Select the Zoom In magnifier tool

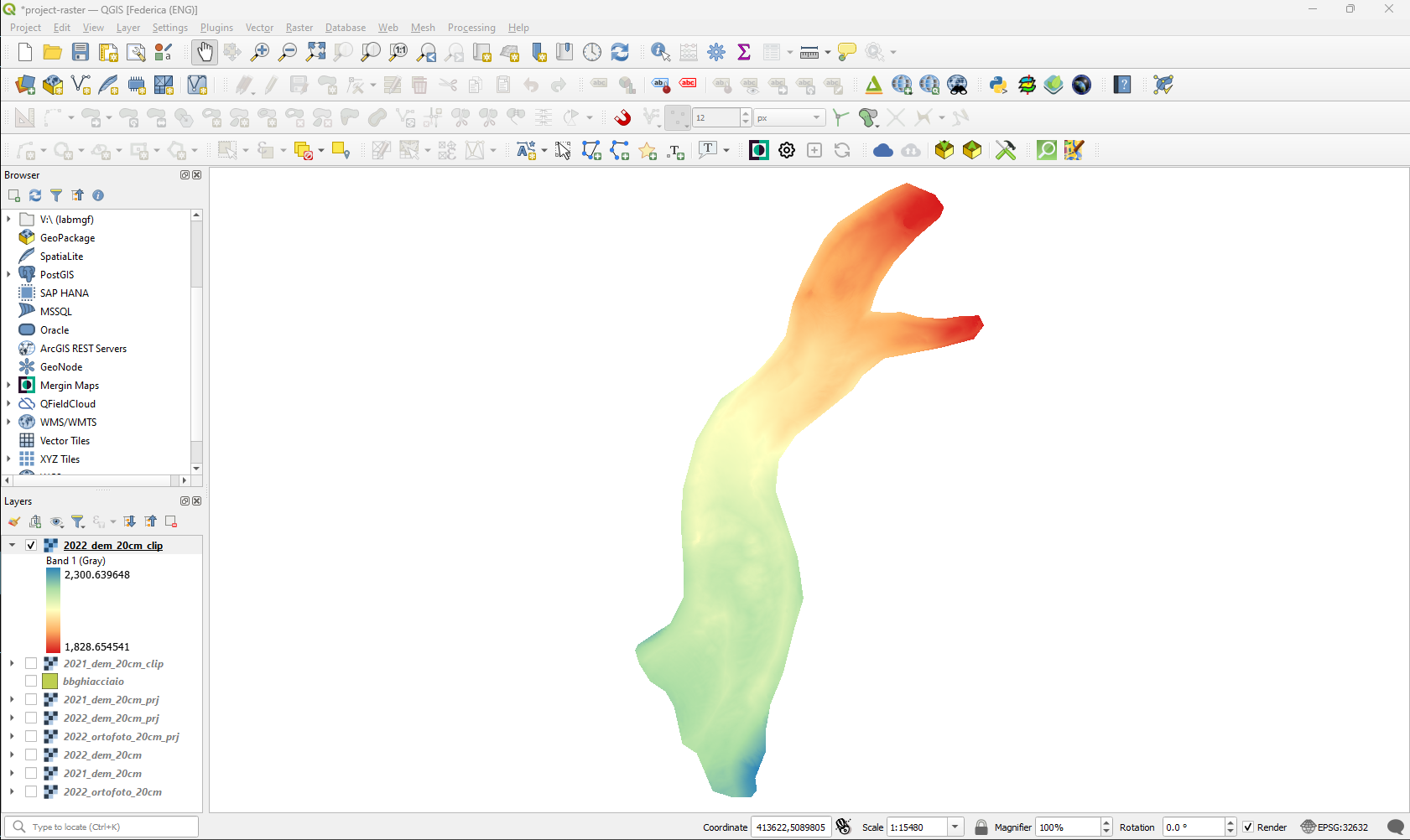click(x=260, y=52)
